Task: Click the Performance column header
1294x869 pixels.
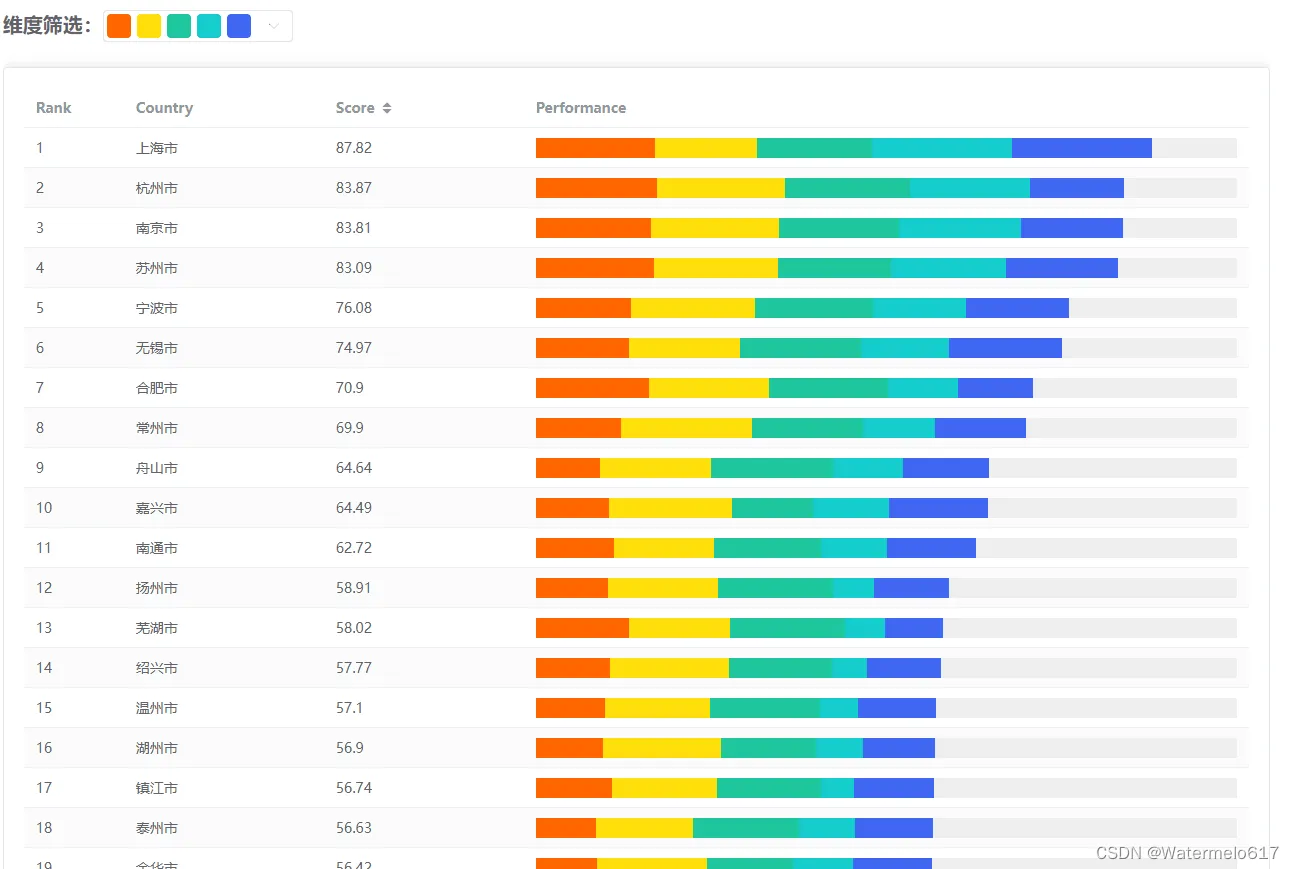Action: [581, 108]
